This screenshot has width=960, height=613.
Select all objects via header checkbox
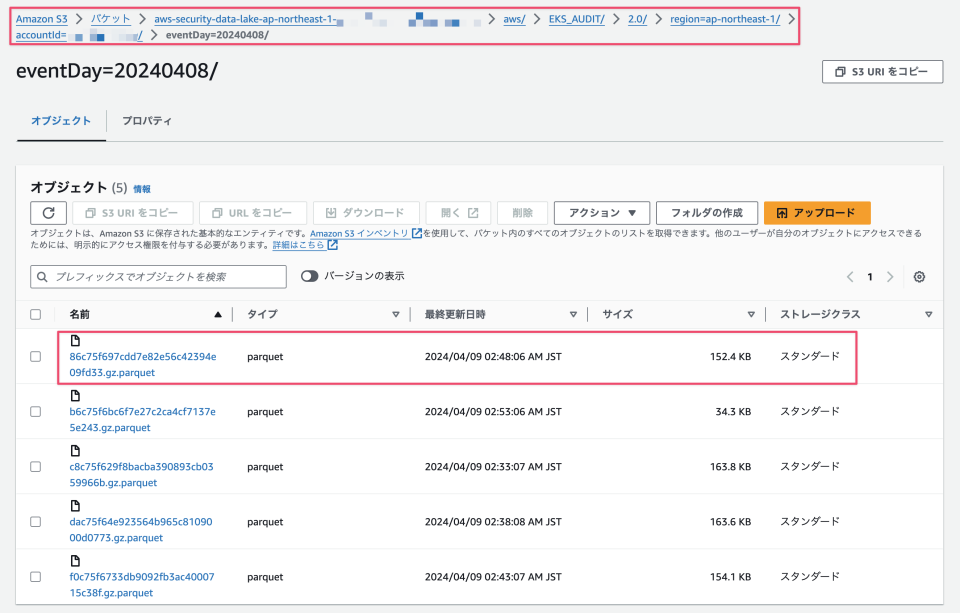35,313
